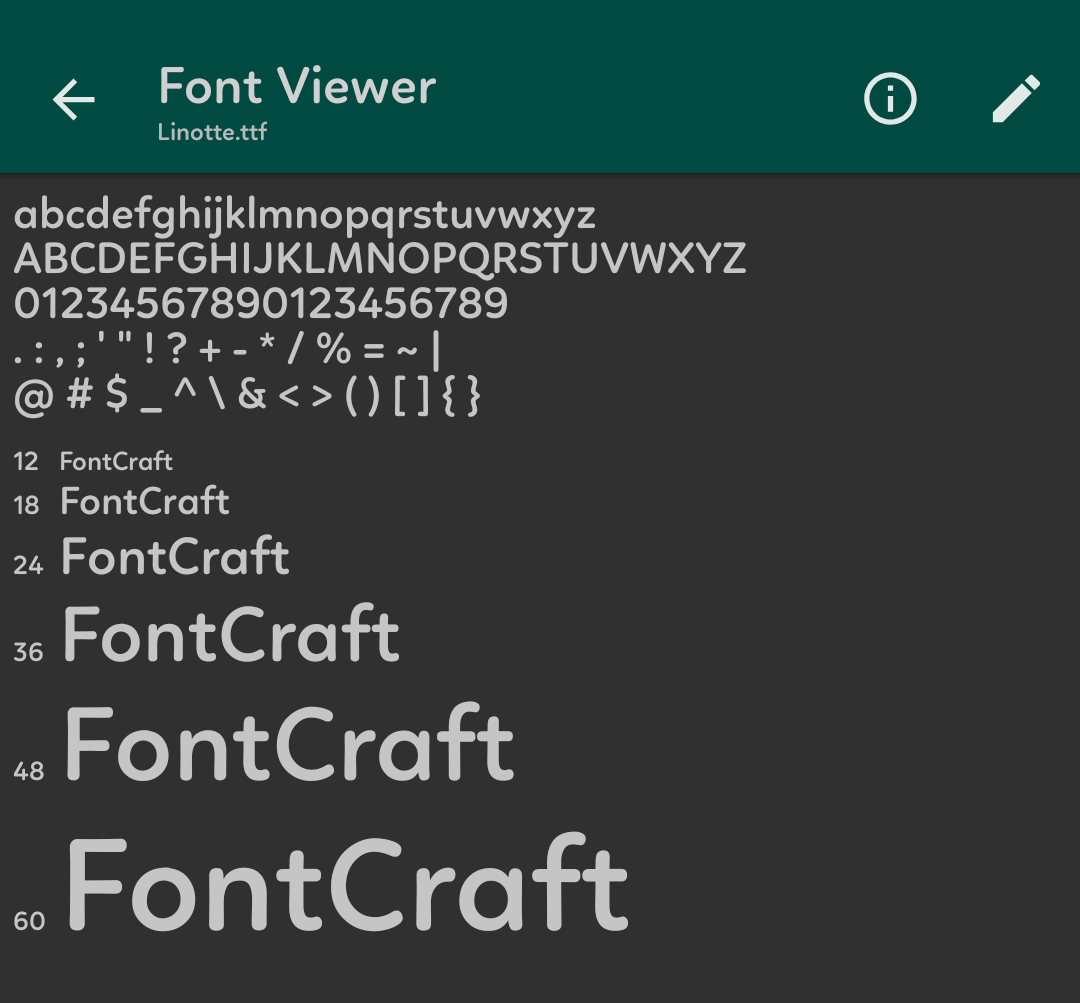The image size is (1080, 1003).
Task: Click the Linotte.ttf file name subtitle
Action: (212, 132)
